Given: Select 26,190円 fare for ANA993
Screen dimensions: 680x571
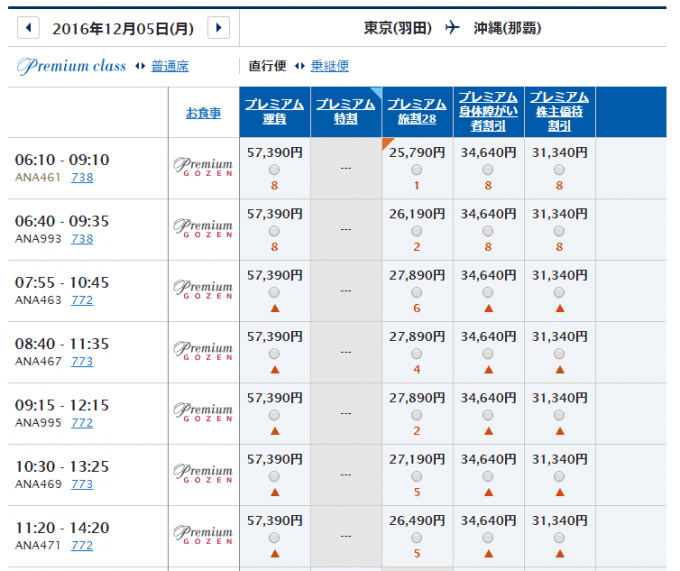Looking at the screenshot, I should coord(416,231).
